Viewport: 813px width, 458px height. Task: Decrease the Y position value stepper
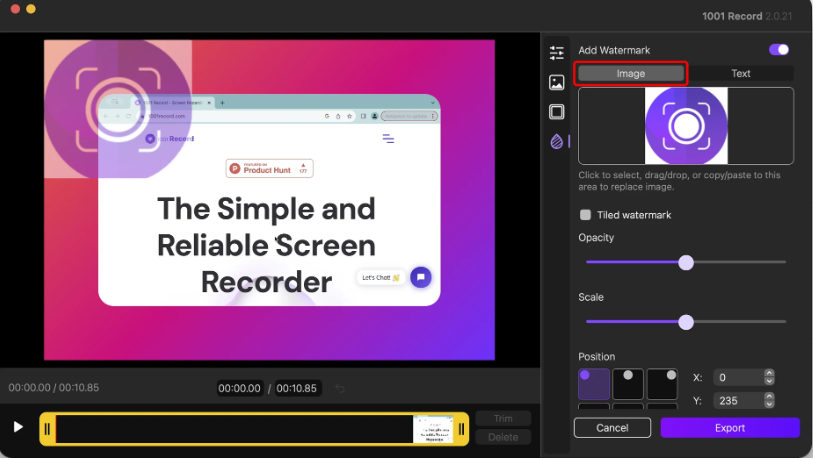point(769,404)
